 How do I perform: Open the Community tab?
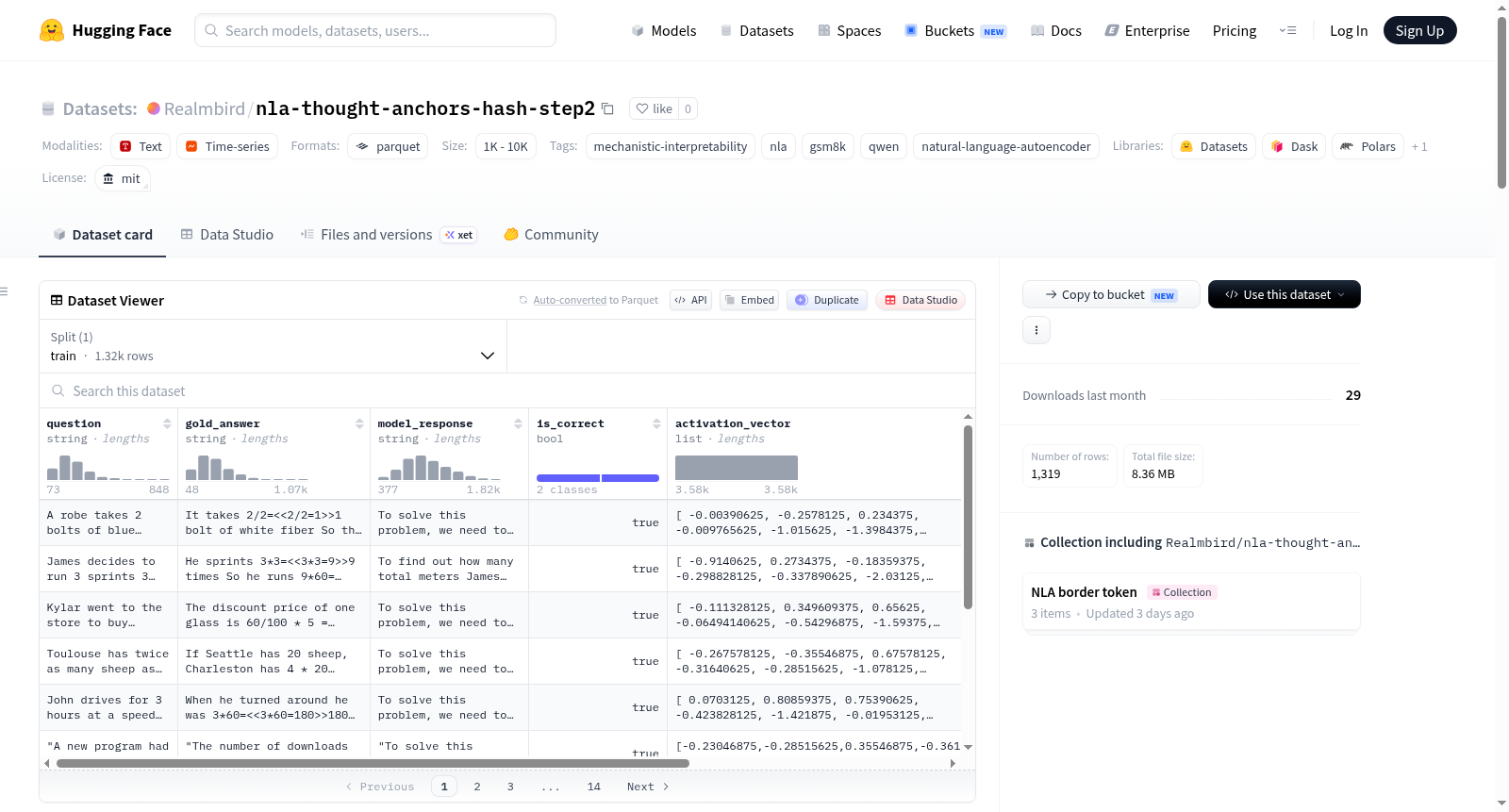551,235
